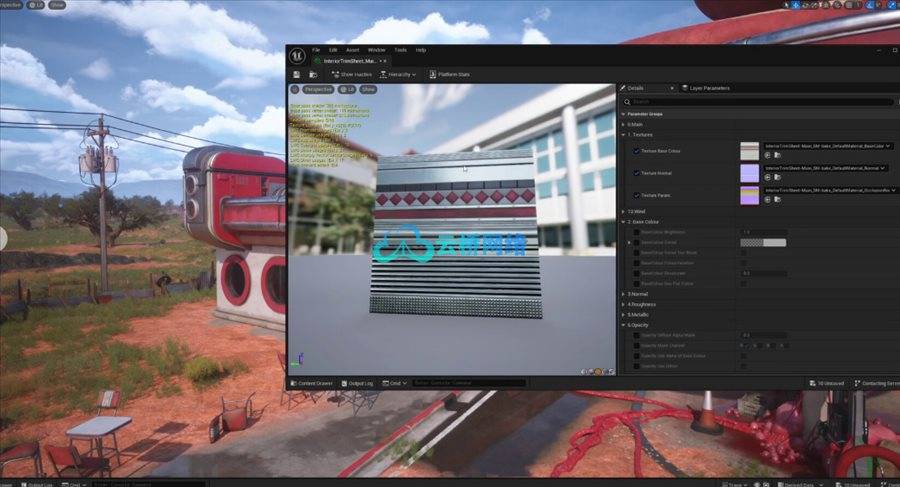
Task: Open the Output Log in the material editor
Action: (x=361, y=383)
